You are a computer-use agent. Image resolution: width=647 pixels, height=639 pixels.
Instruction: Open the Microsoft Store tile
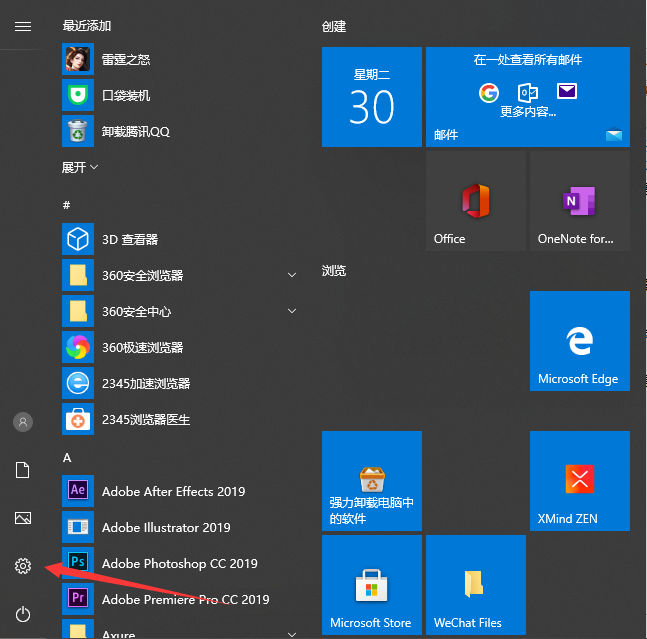tap(371, 585)
